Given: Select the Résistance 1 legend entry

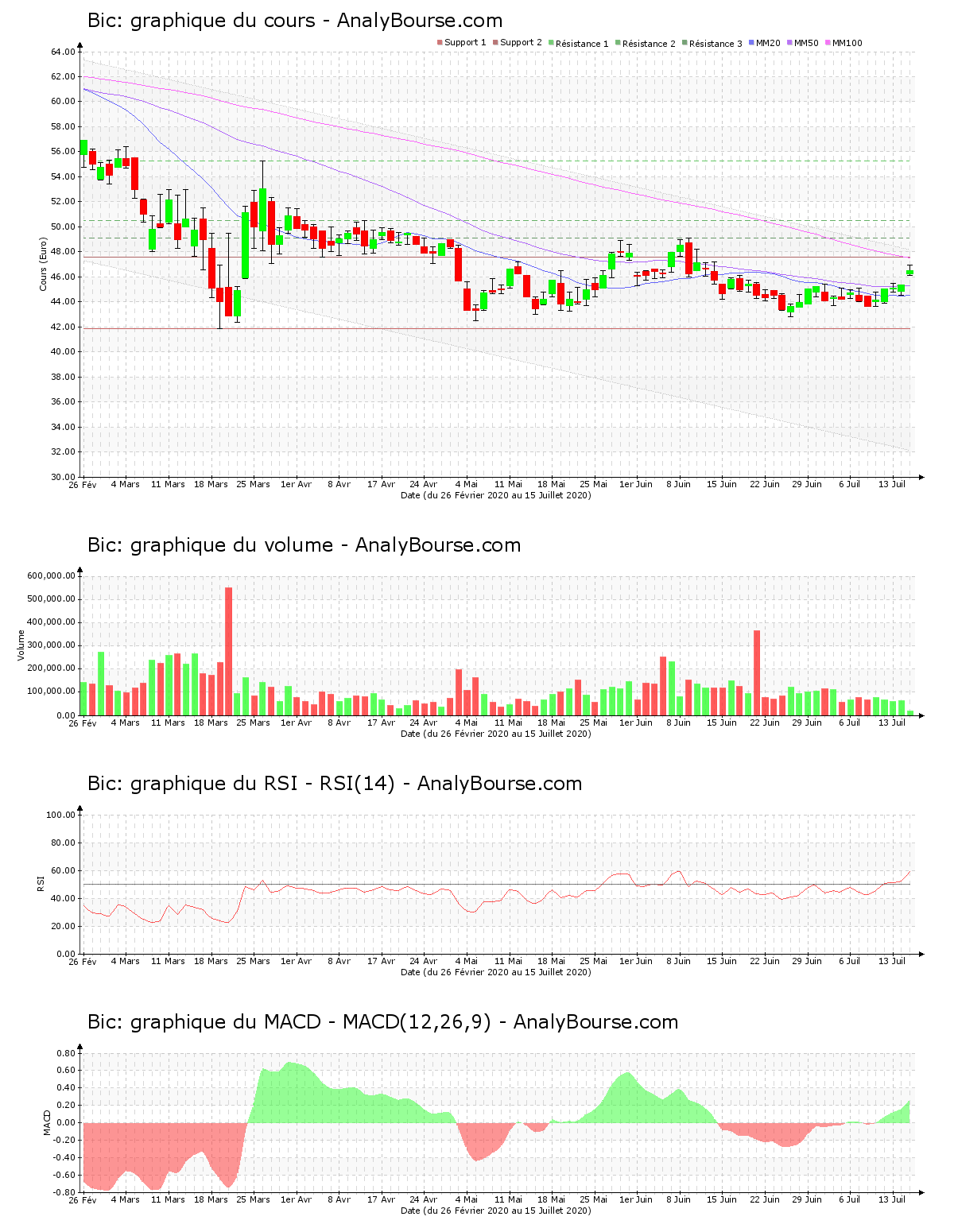Looking at the screenshot, I should click(x=578, y=43).
